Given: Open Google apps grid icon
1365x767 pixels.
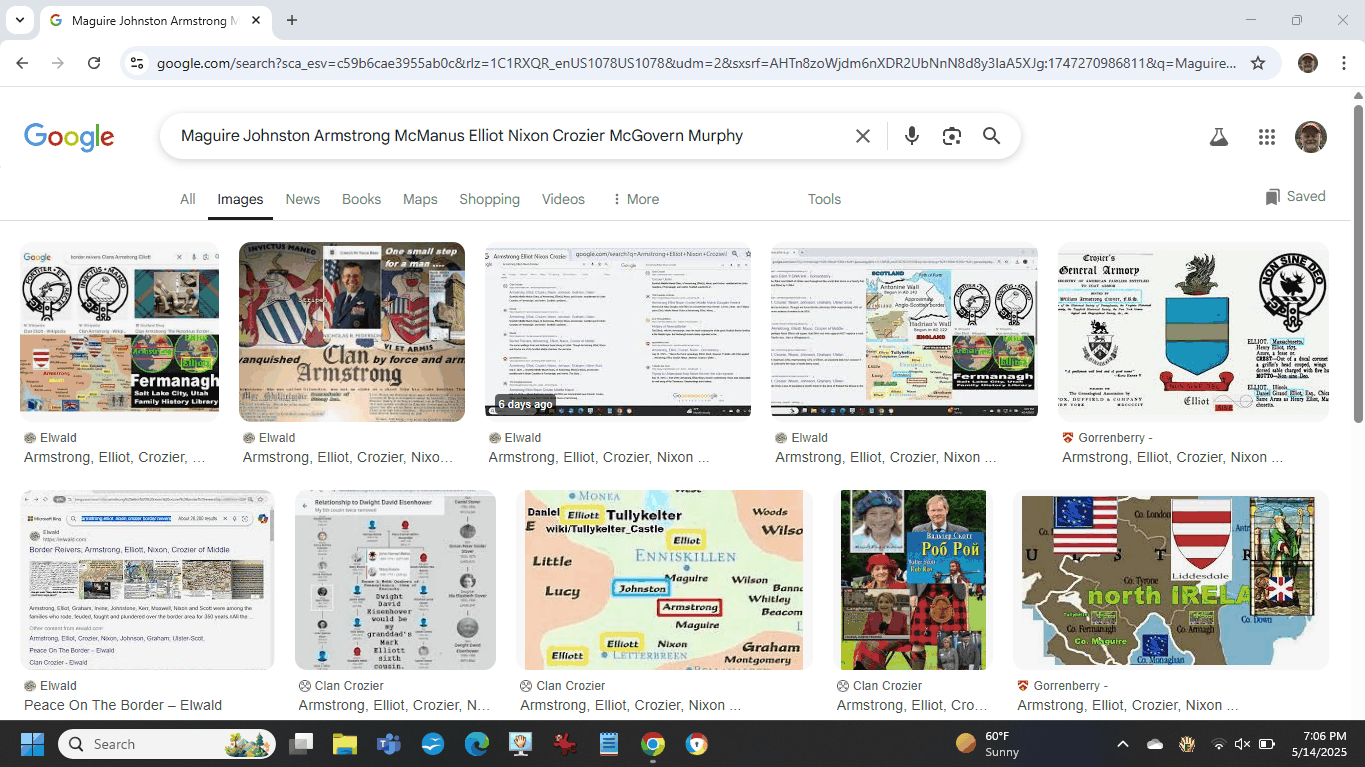Looking at the screenshot, I should click(x=1267, y=137).
